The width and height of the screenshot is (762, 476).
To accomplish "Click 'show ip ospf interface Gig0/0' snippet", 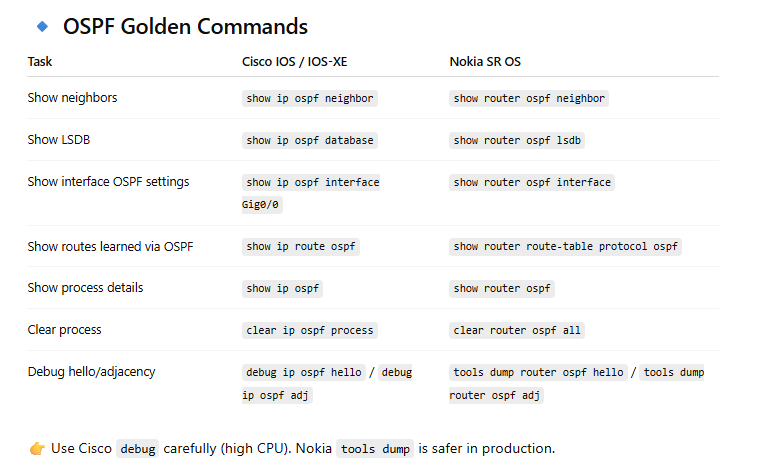I will pos(311,193).
